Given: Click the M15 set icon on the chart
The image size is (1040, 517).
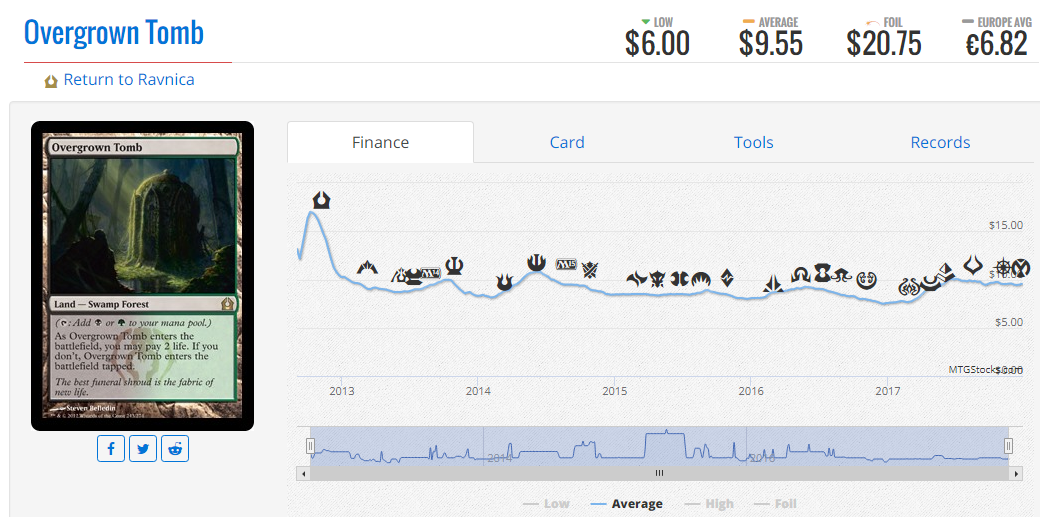Looking at the screenshot, I should click(x=566, y=264).
